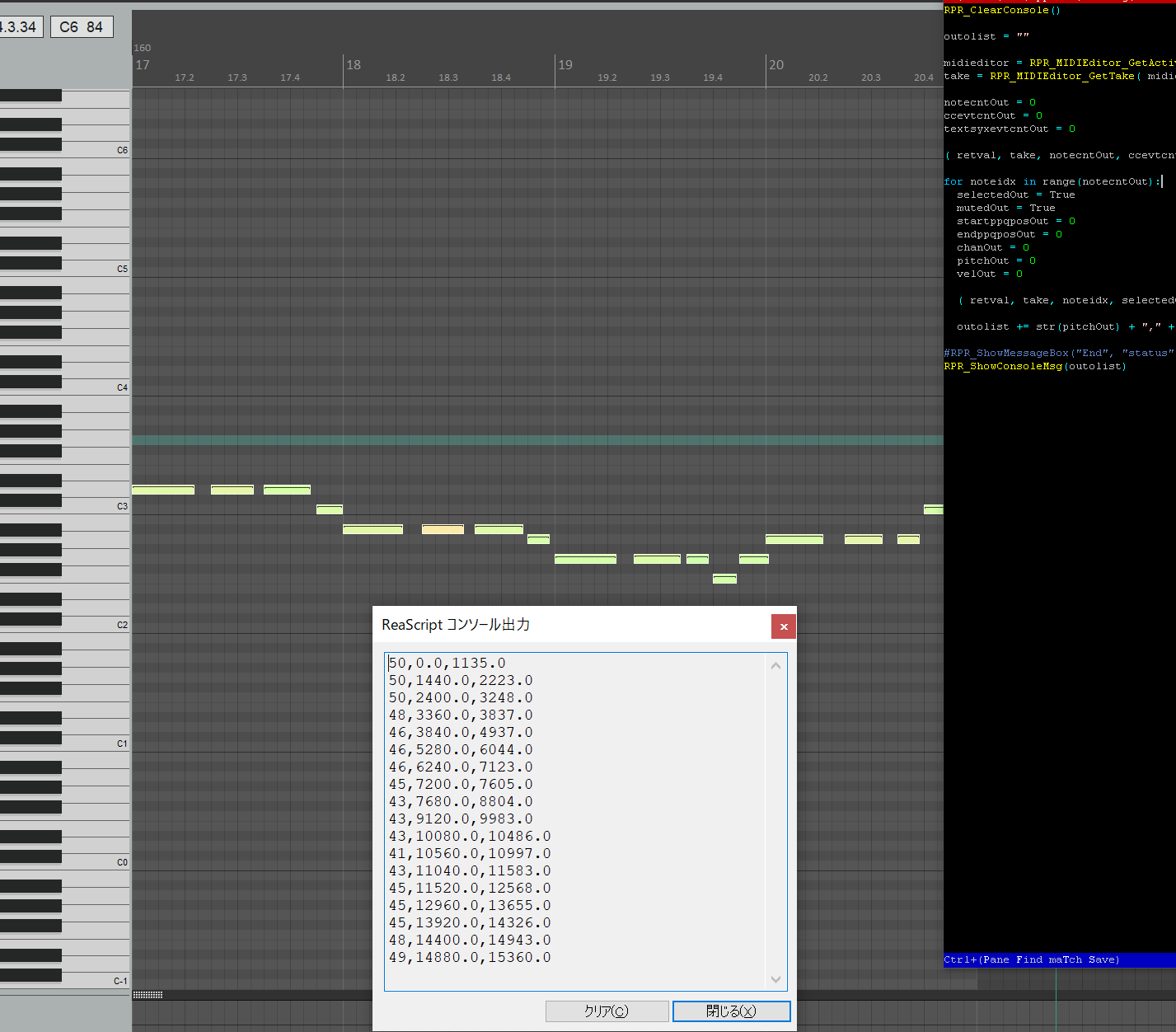
Task: Click measure 17 on the timeline ruler
Action: pos(143,65)
